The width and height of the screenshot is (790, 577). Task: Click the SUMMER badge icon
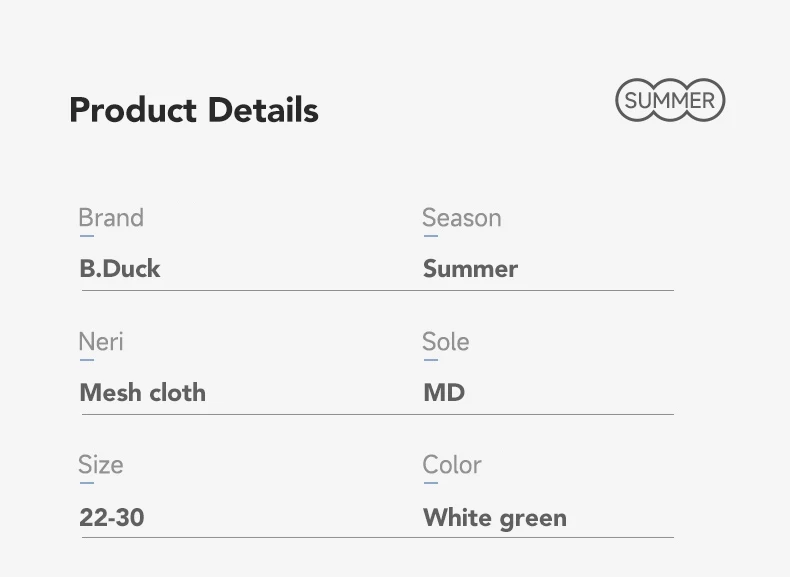coord(670,100)
